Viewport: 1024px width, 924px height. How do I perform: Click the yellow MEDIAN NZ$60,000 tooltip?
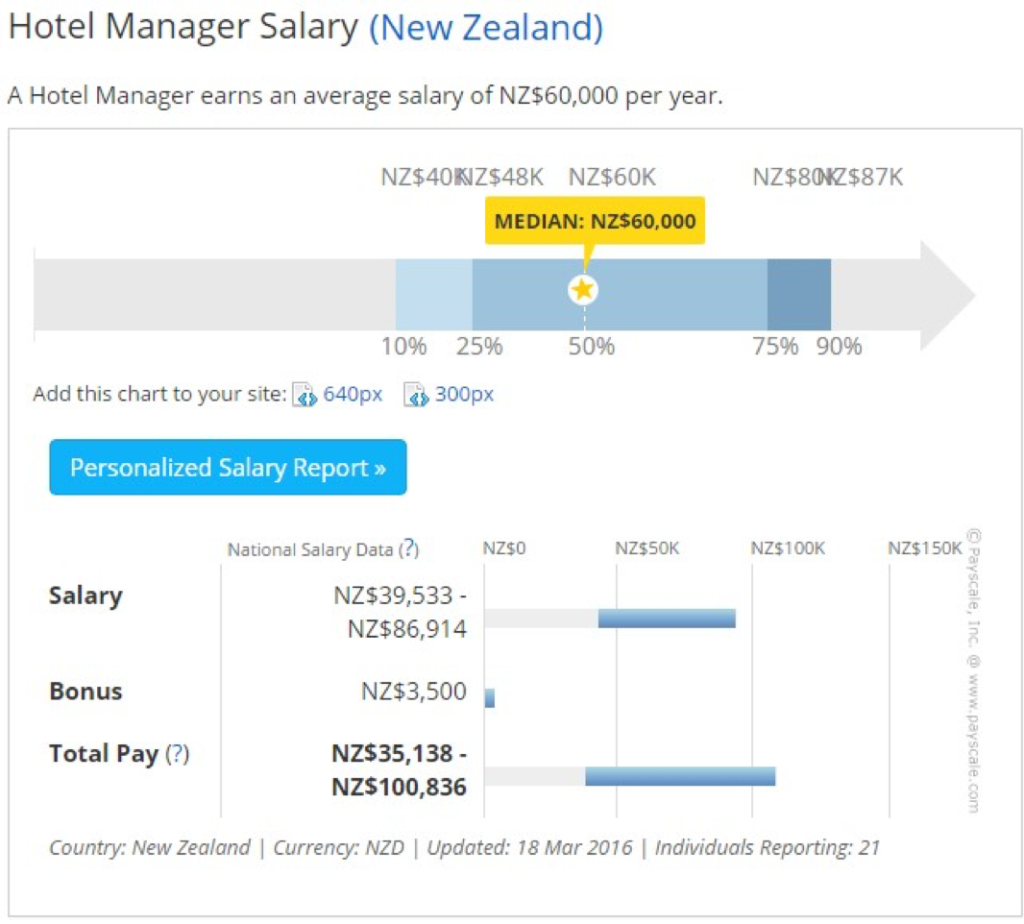point(594,221)
